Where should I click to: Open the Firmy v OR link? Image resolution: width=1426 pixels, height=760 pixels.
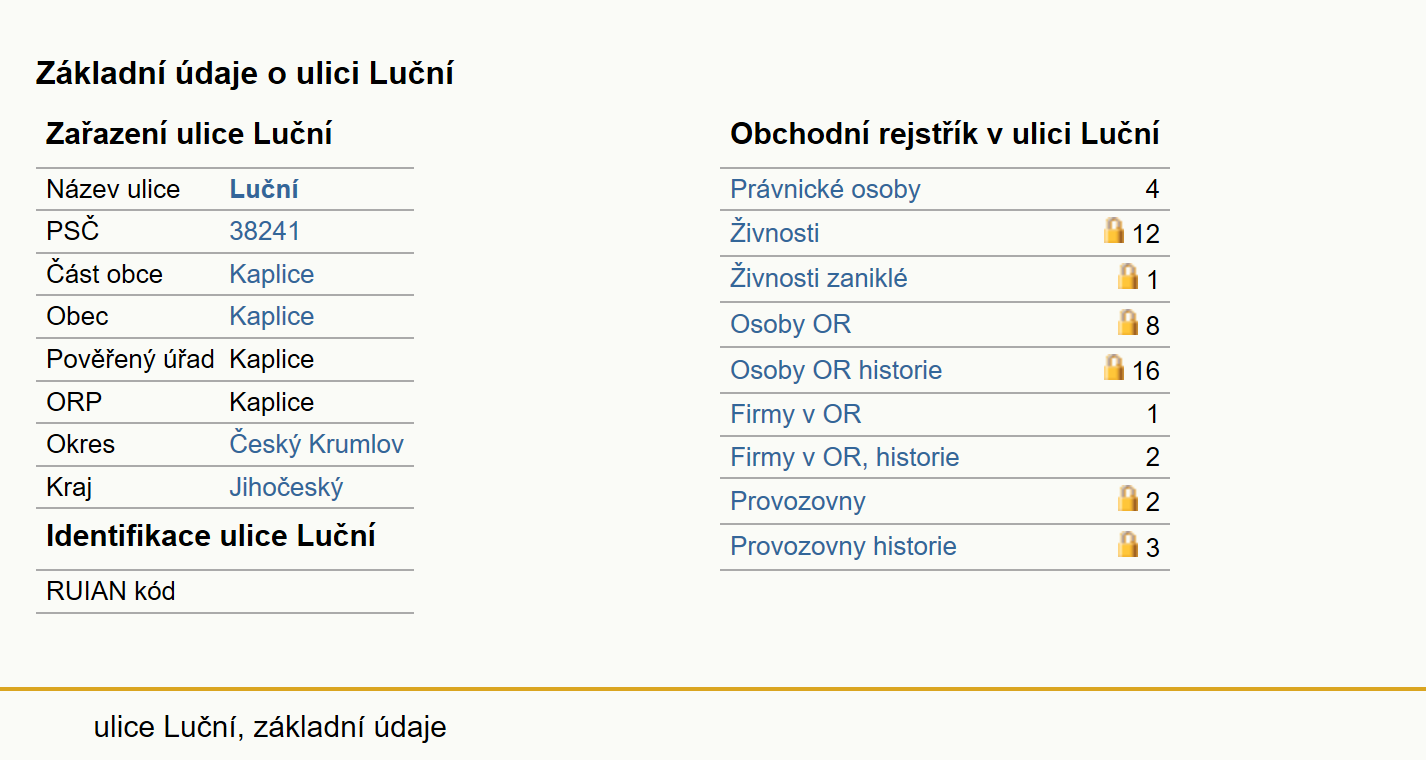(796, 414)
